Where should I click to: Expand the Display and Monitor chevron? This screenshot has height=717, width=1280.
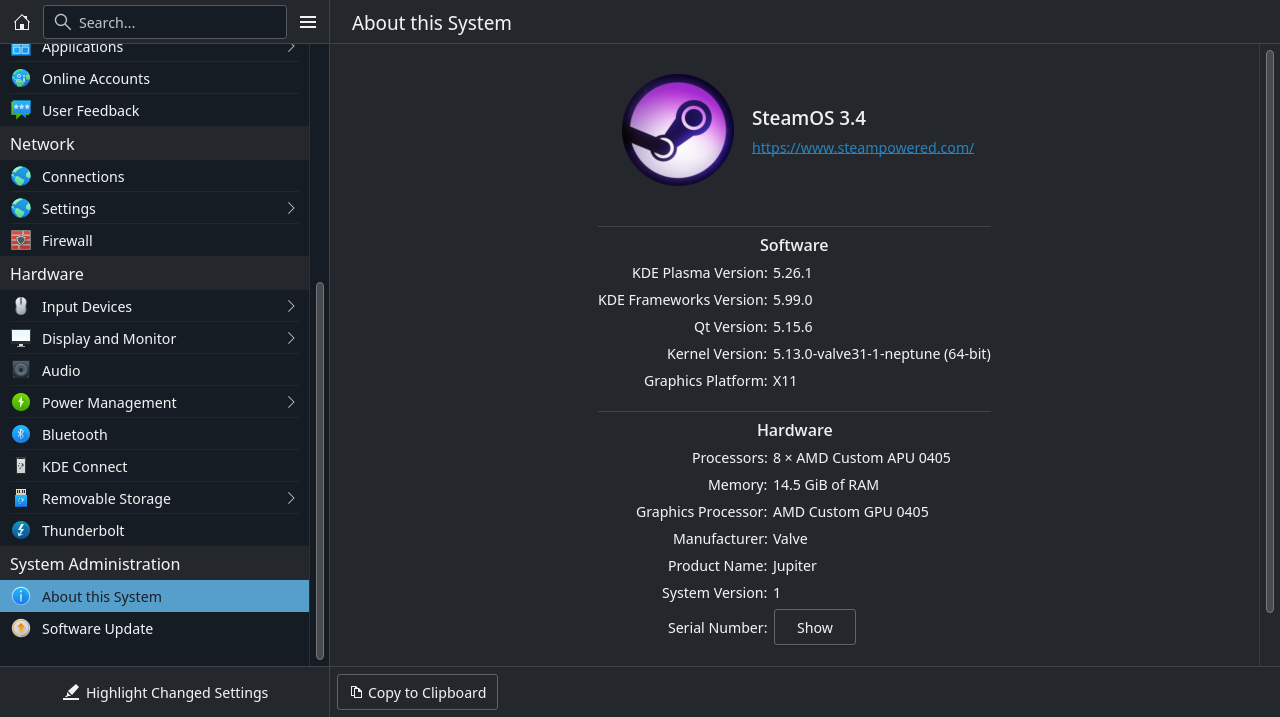pos(291,338)
